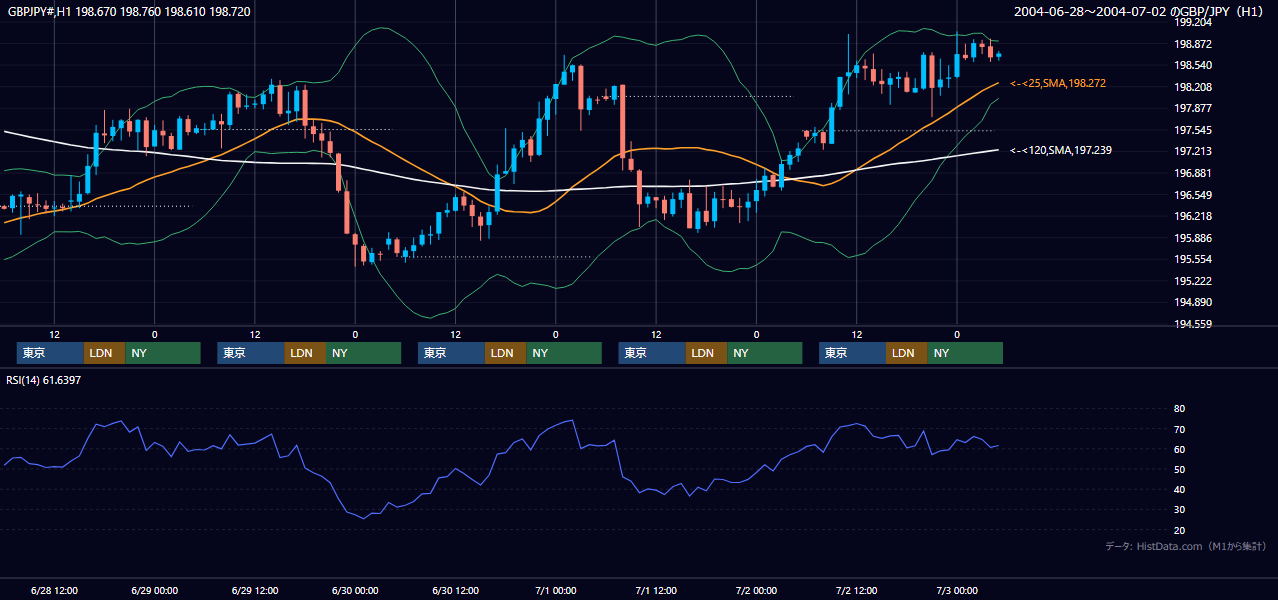Select the rightmost NY session block
Image resolution: width=1278 pixels, height=600 pixels.
tap(965, 353)
